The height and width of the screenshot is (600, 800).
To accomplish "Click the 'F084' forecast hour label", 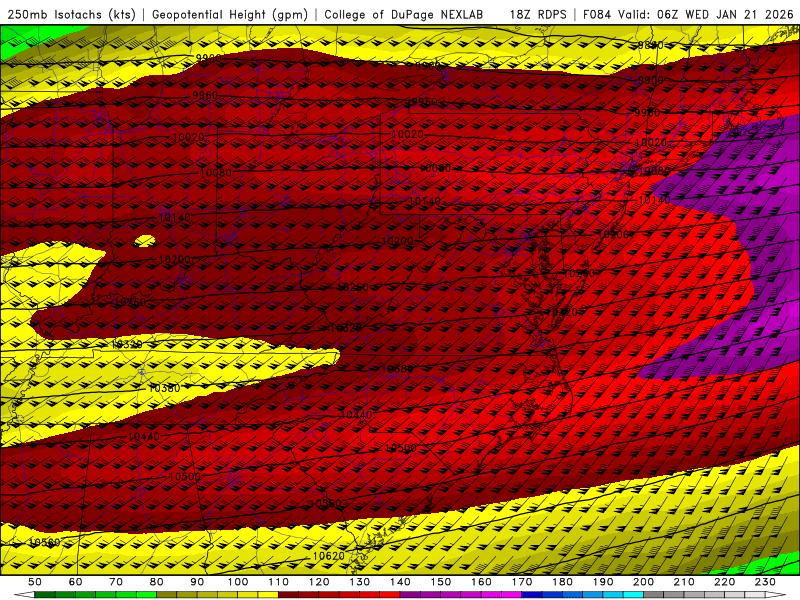I will pyautogui.click(x=597, y=14).
